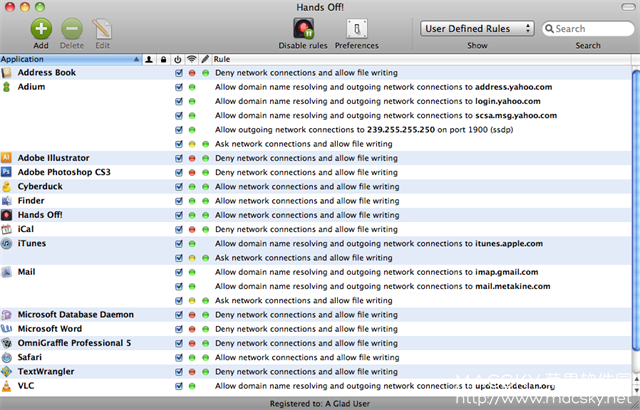Select Adobe Photoshop CS3 Deny rule text
This screenshot has width=640, height=410.
(306, 172)
